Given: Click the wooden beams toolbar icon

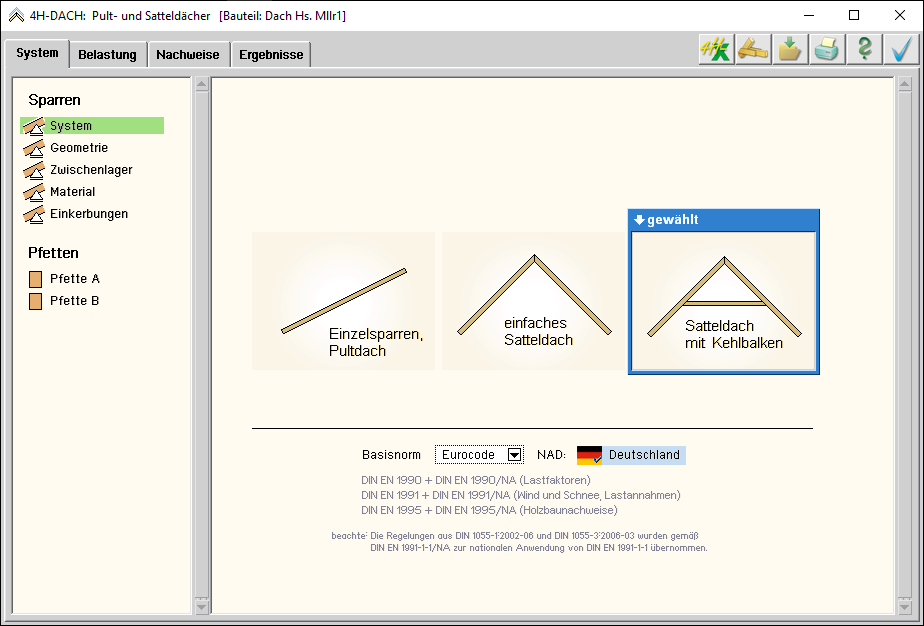Looking at the screenshot, I should [753, 50].
